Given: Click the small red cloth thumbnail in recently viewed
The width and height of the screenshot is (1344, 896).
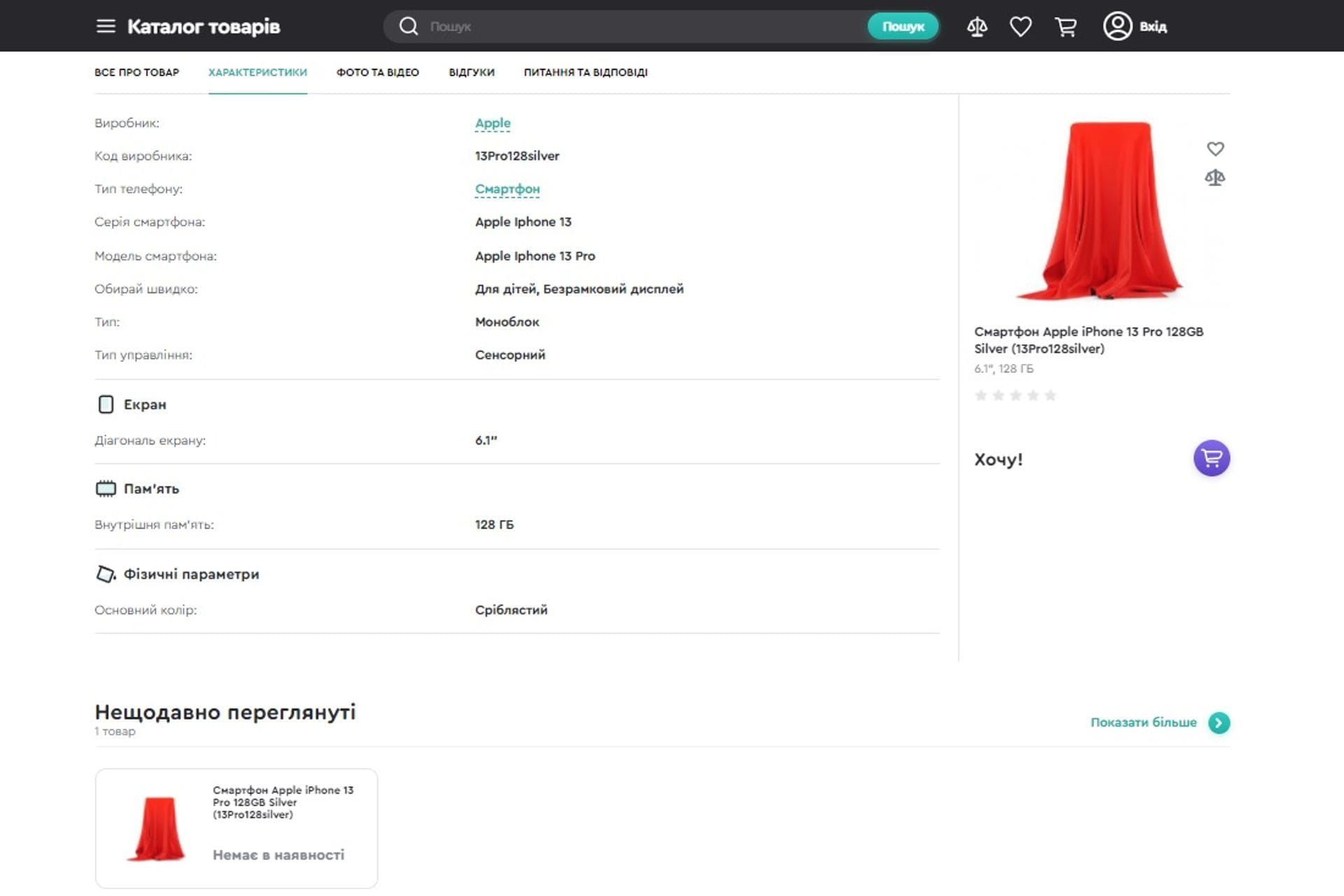Looking at the screenshot, I should (x=157, y=828).
